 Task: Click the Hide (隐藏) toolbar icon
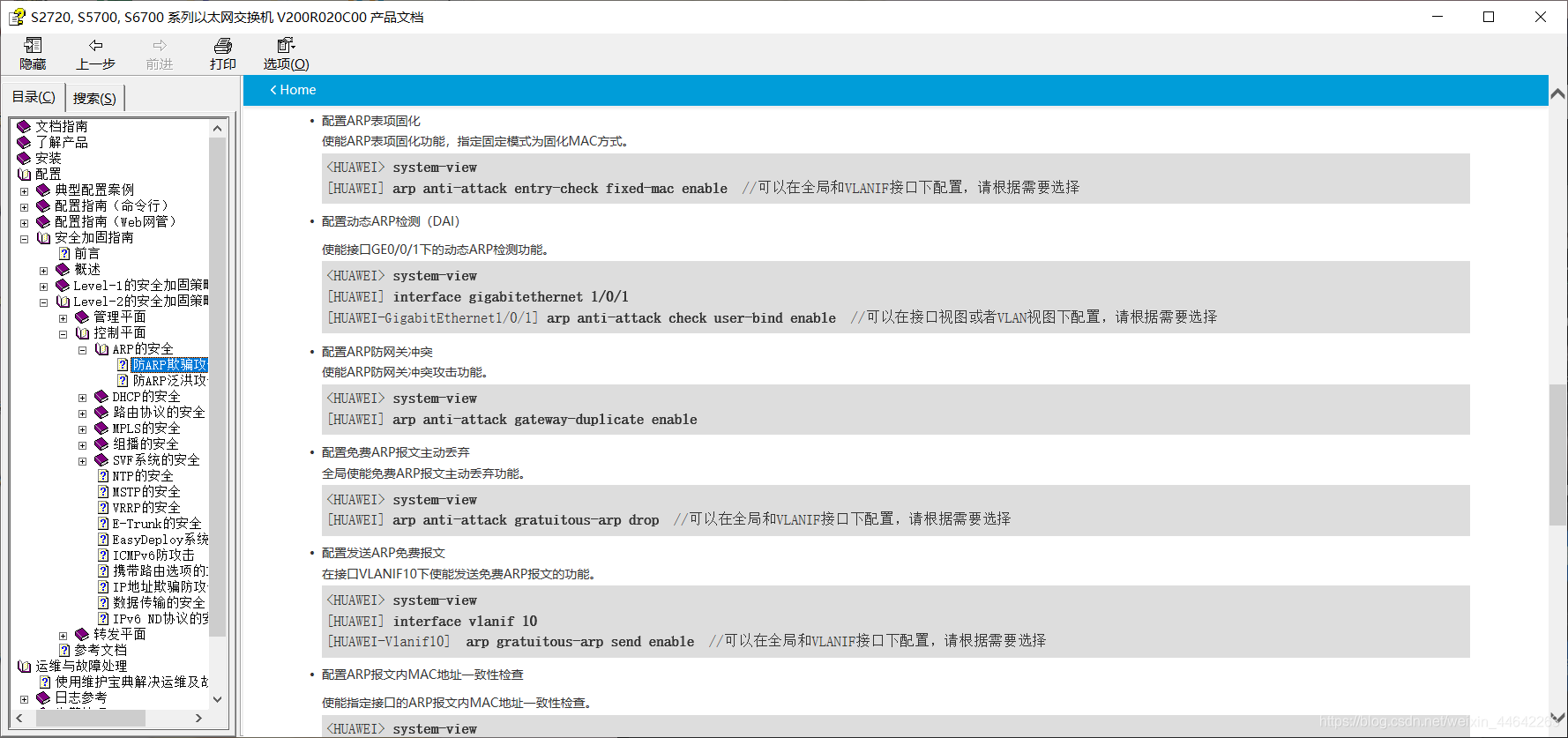point(33,45)
